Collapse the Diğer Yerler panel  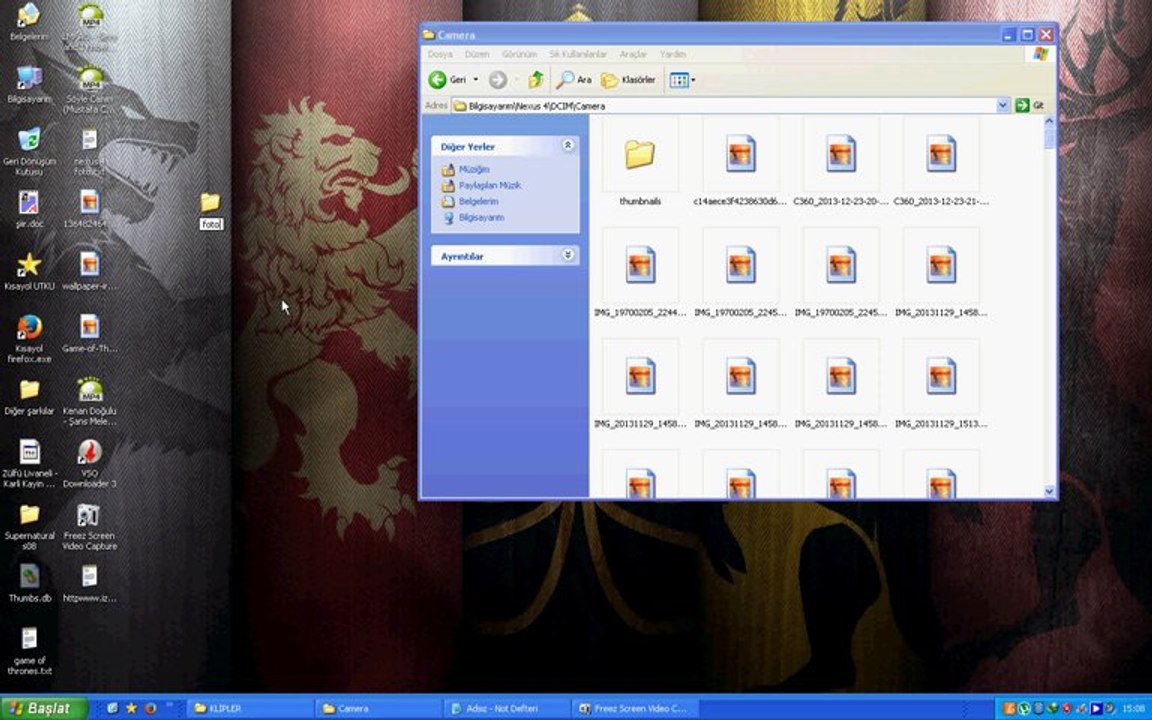(x=568, y=145)
